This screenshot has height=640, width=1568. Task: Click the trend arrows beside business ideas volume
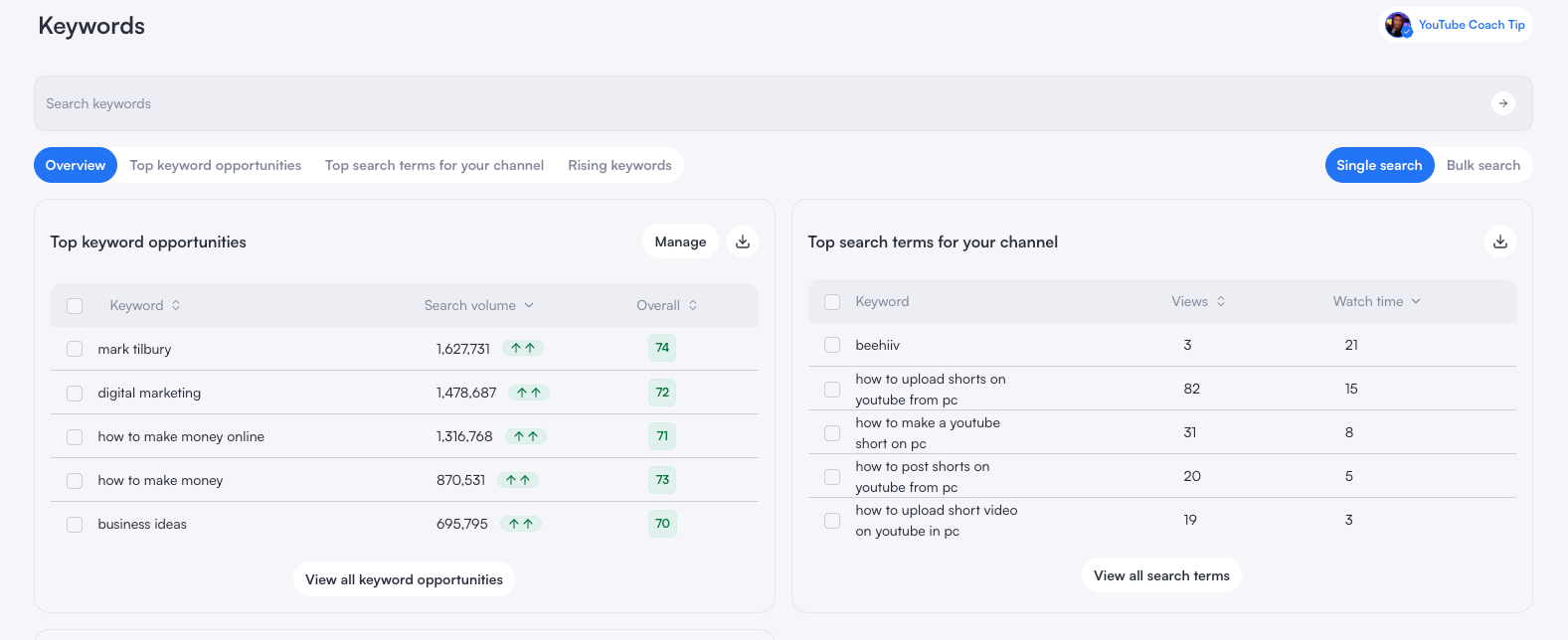[x=521, y=524]
